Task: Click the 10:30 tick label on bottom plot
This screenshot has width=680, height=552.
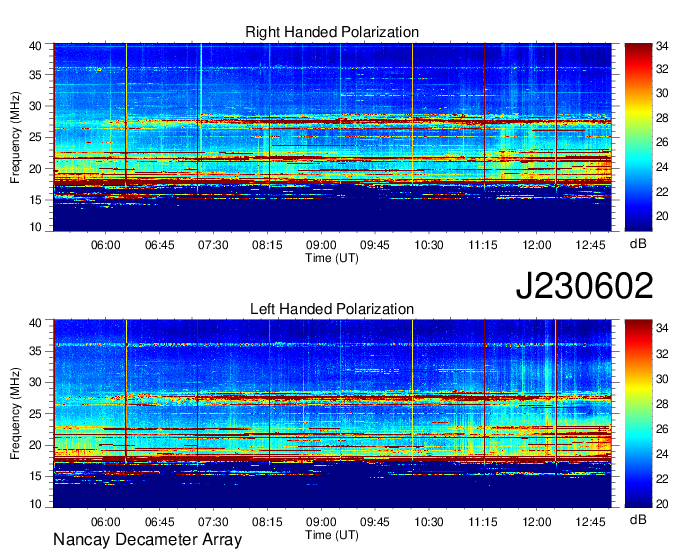Action: pos(429,522)
